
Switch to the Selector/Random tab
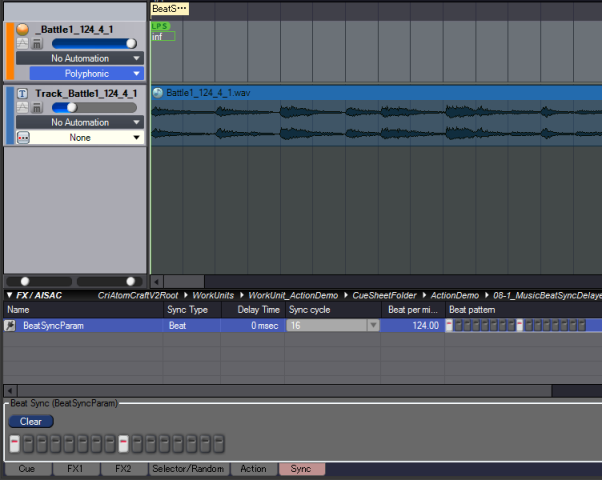[x=189, y=469]
